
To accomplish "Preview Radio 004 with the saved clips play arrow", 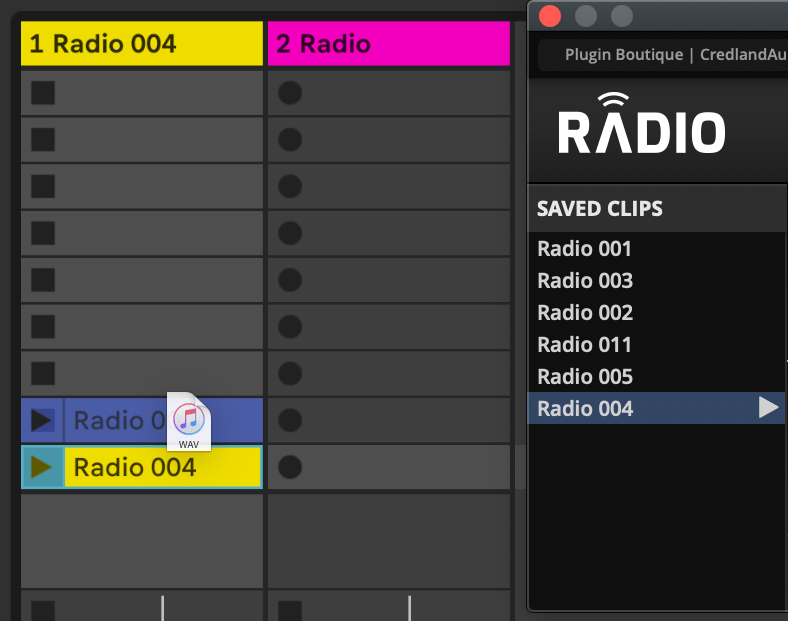I will 768,408.
